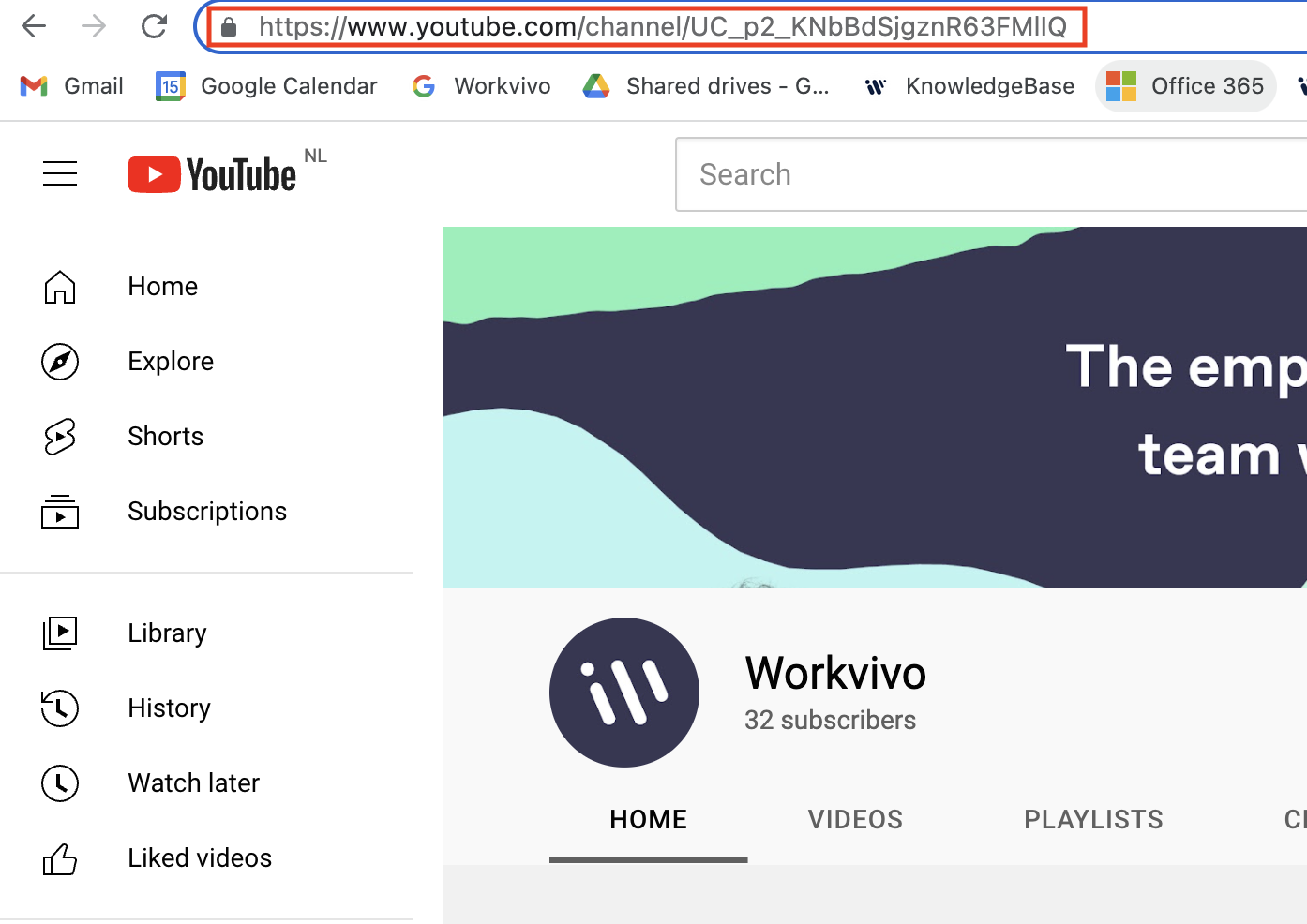Click the padlock site info icon
Image resolution: width=1307 pixels, height=924 pixels.
click(229, 27)
